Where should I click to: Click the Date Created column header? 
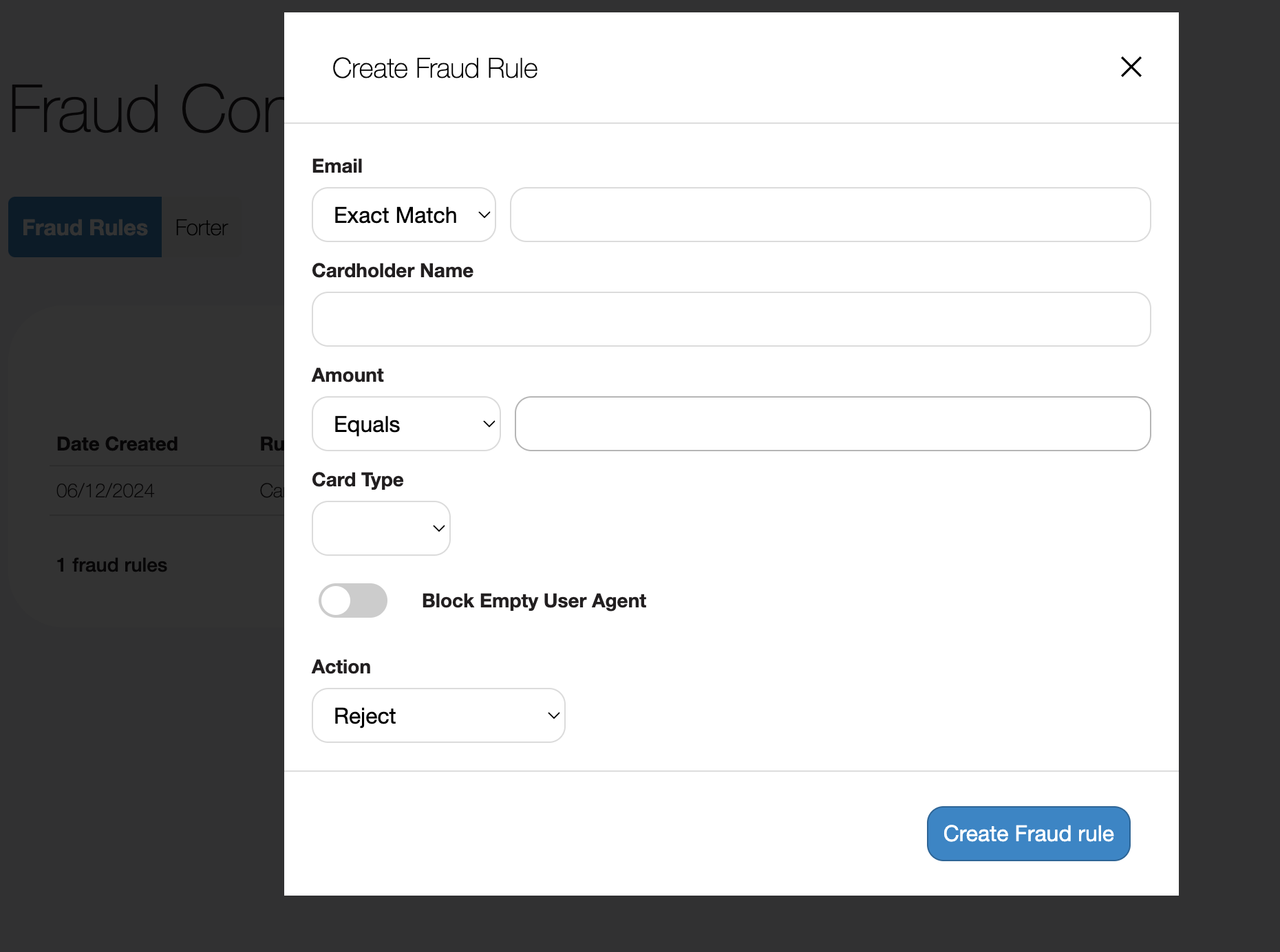(117, 444)
